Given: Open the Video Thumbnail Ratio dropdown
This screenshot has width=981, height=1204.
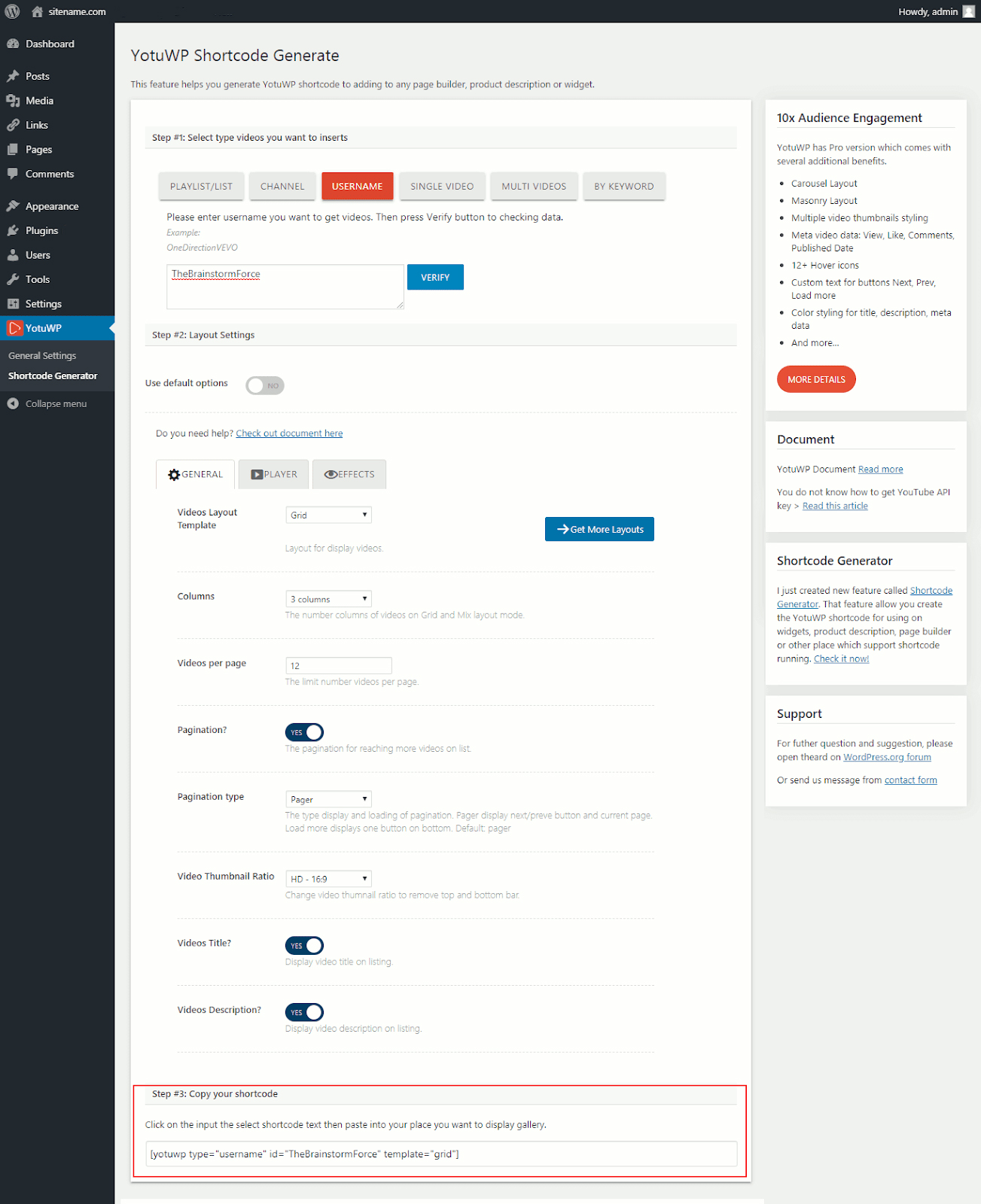Looking at the screenshot, I should click(329, 879).
